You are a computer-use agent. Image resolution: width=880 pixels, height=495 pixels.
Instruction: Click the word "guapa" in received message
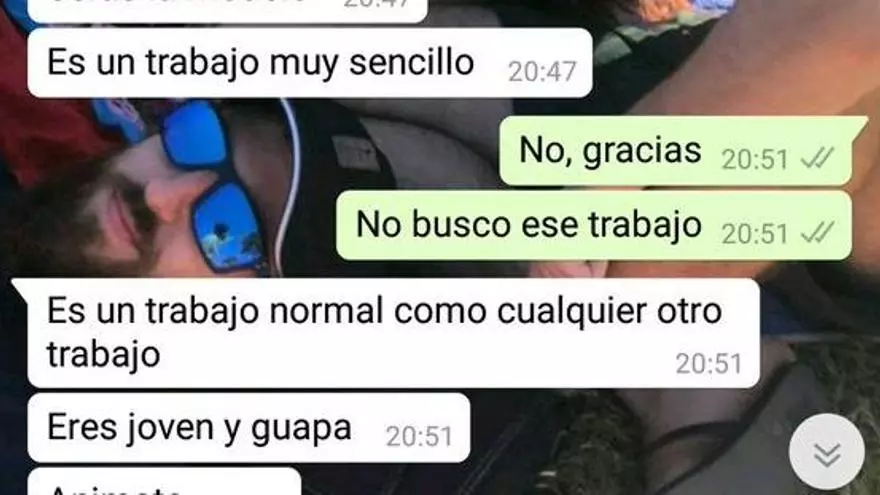point(301,428)
